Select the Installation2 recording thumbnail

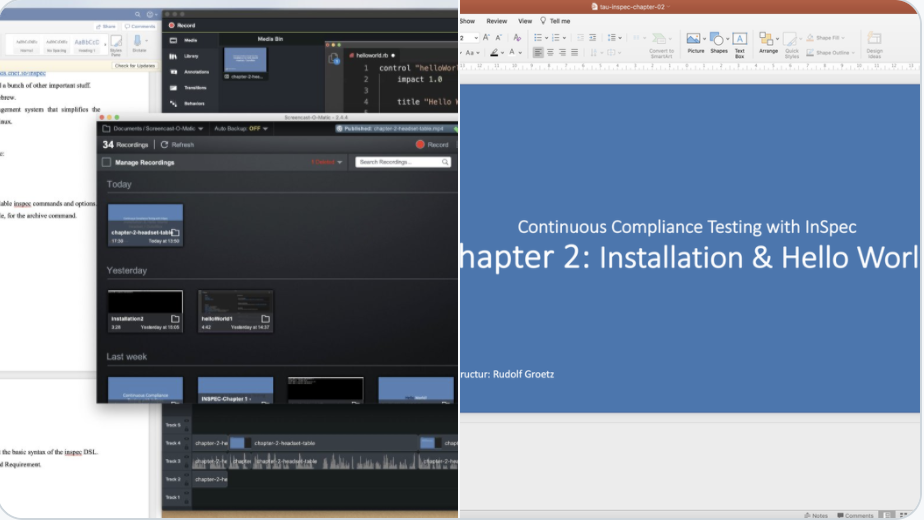[145, 311]
